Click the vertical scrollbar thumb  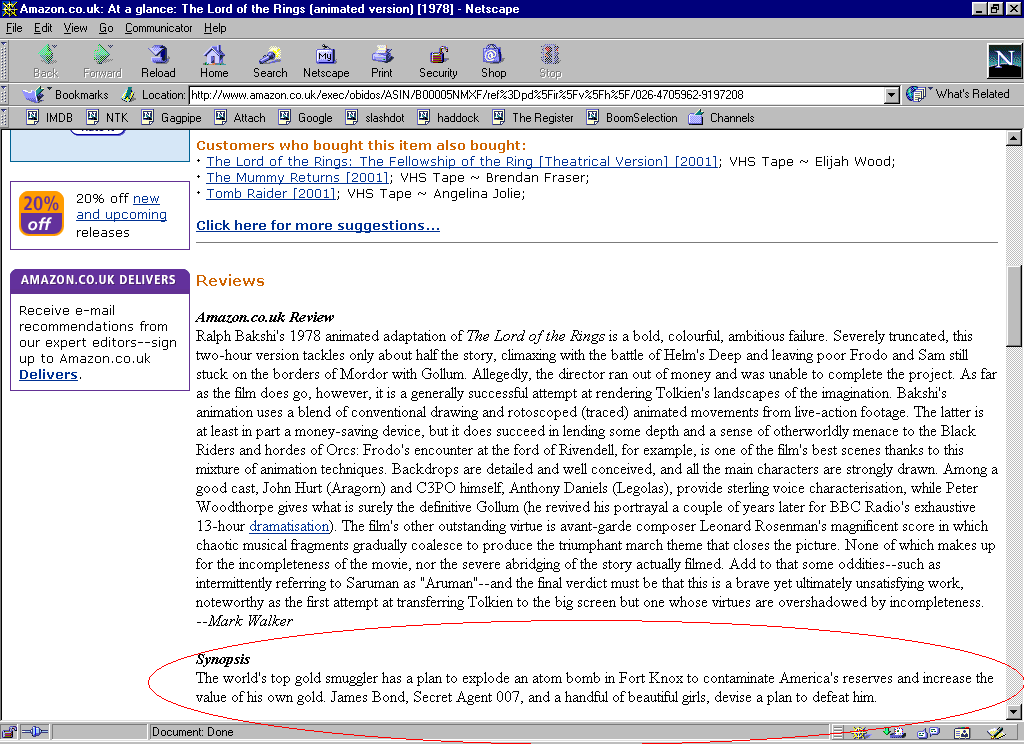(x=1014, y=307)
